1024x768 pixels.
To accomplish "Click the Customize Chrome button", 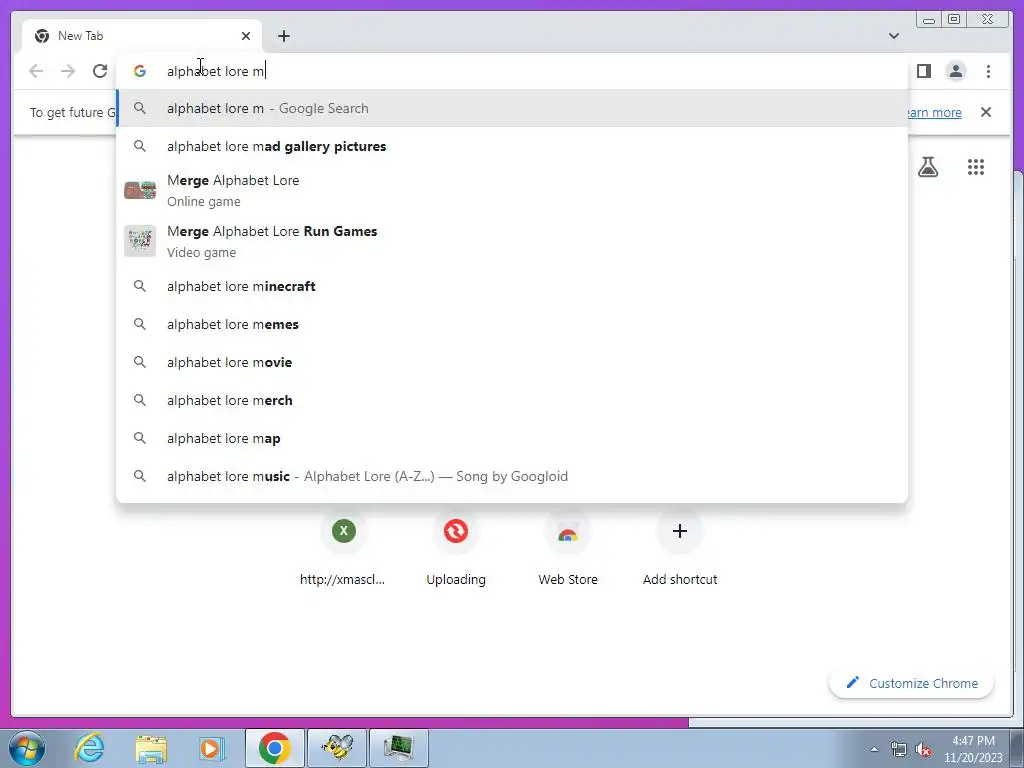I will point(912,683).
